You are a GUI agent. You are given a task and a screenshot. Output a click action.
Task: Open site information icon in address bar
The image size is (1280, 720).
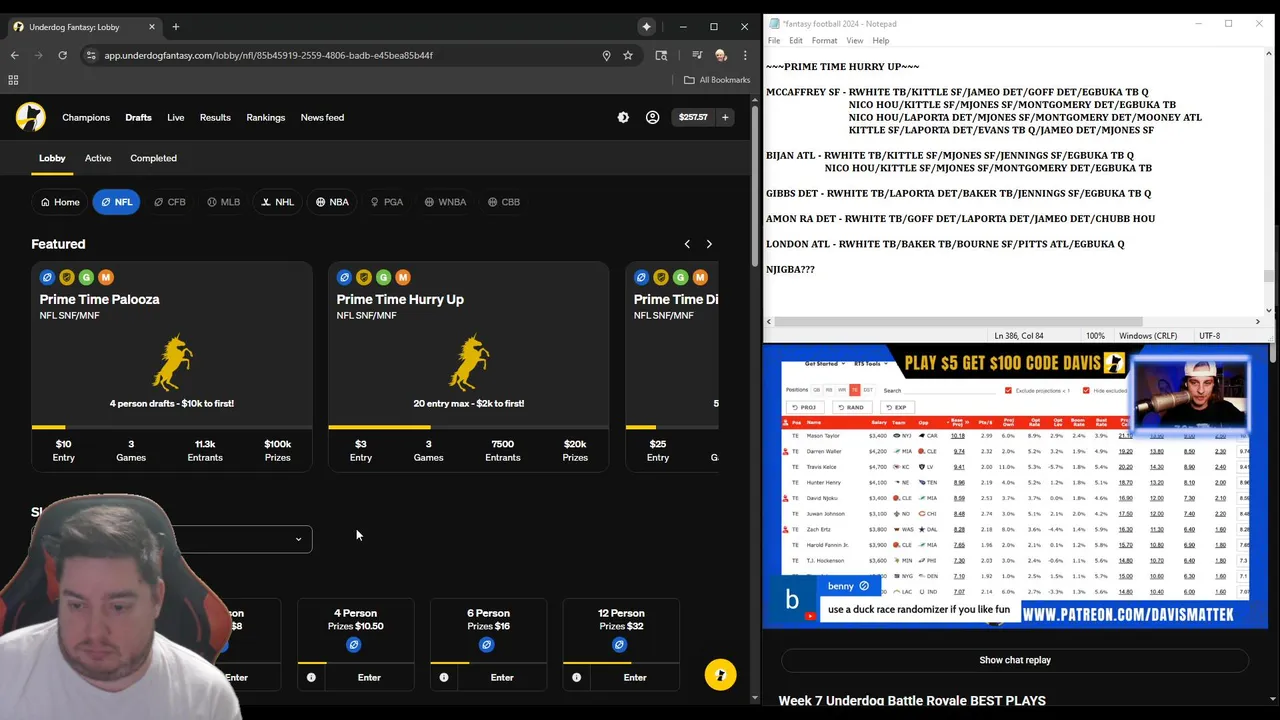coord(91,55)
